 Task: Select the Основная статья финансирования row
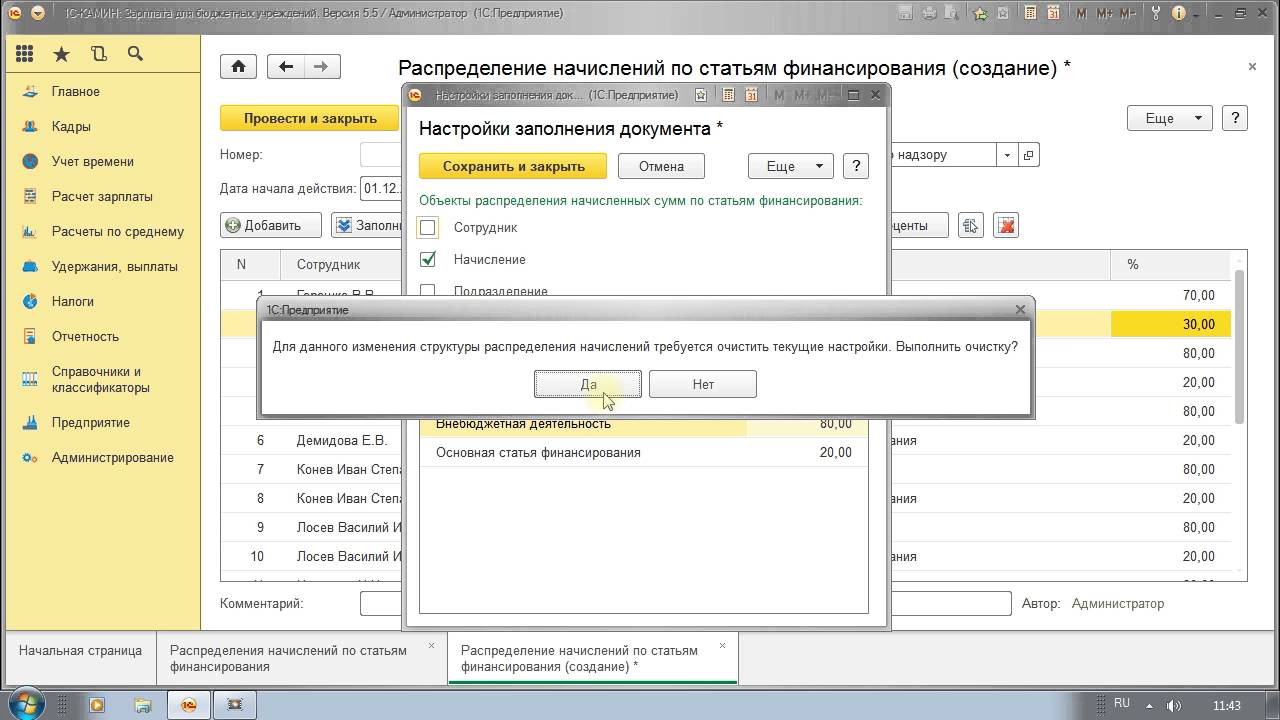644,452
